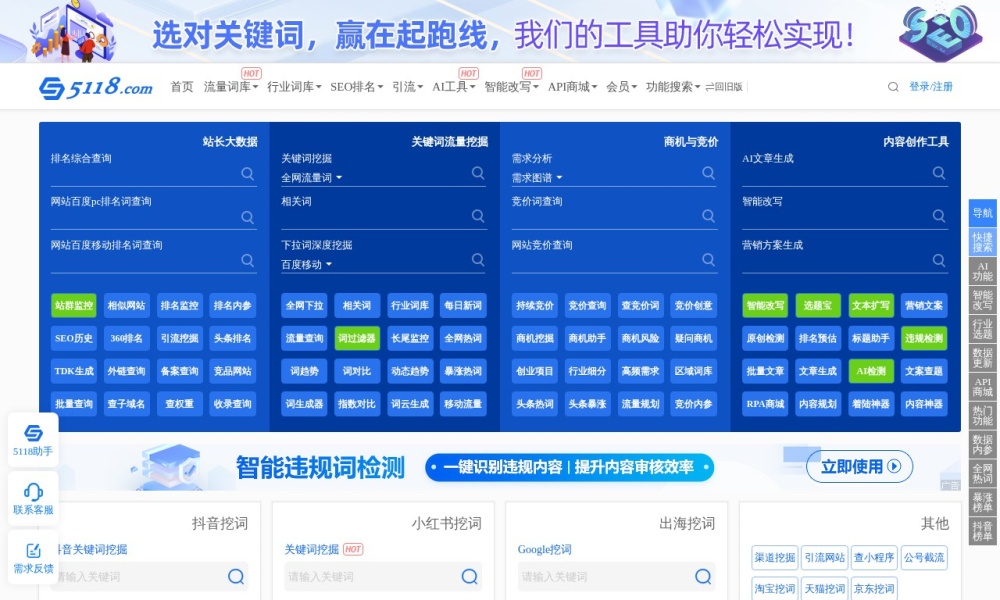
Task: Click search icon for AI文章生成
Action: tap(939, 173)
